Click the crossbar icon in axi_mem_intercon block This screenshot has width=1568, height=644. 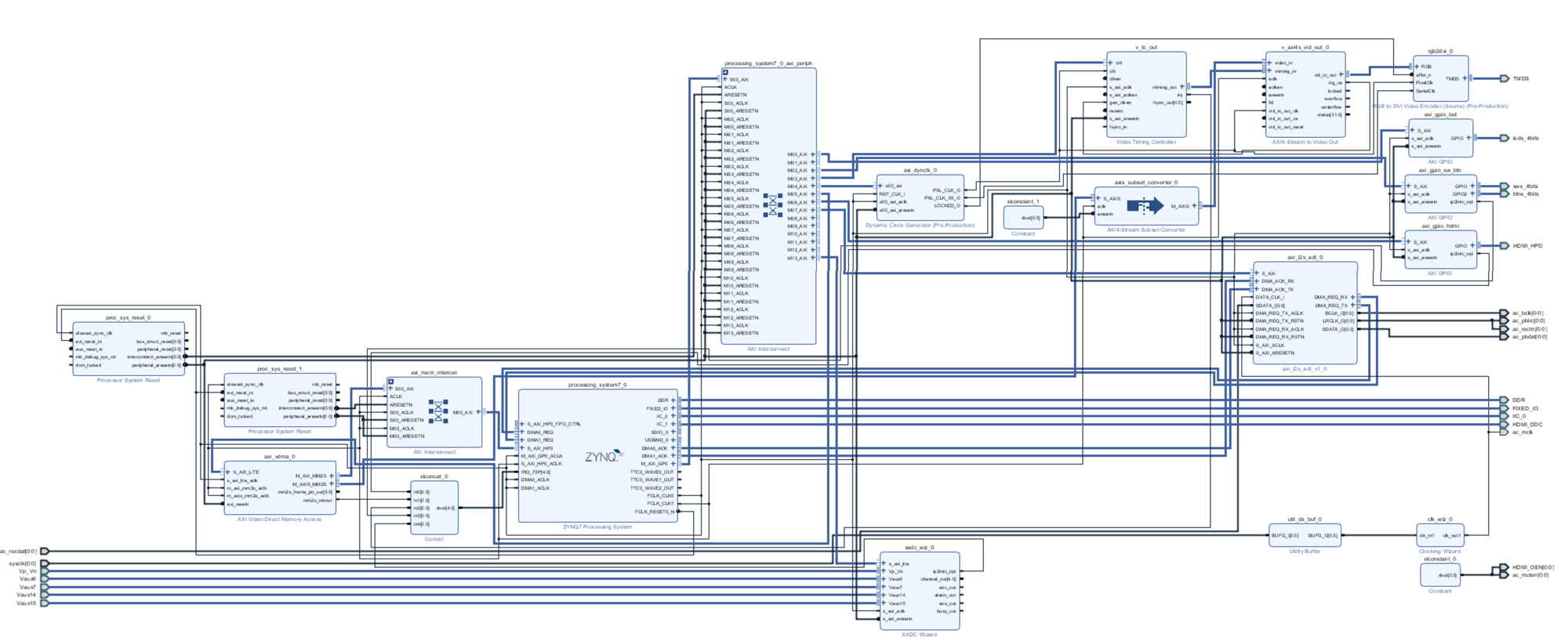(x=438, y=411)
